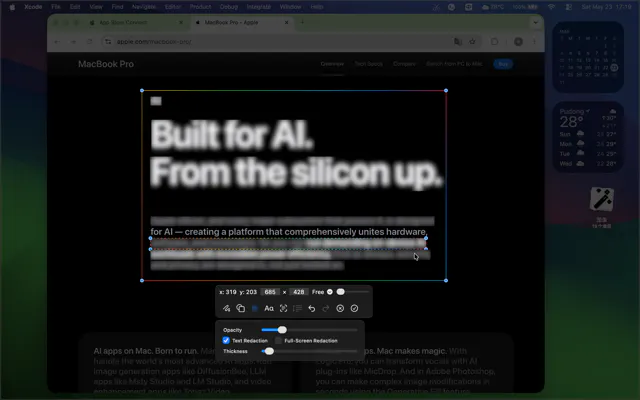
Task: Switch to the App Store Connect tab
Action: [x=135, y=22]
